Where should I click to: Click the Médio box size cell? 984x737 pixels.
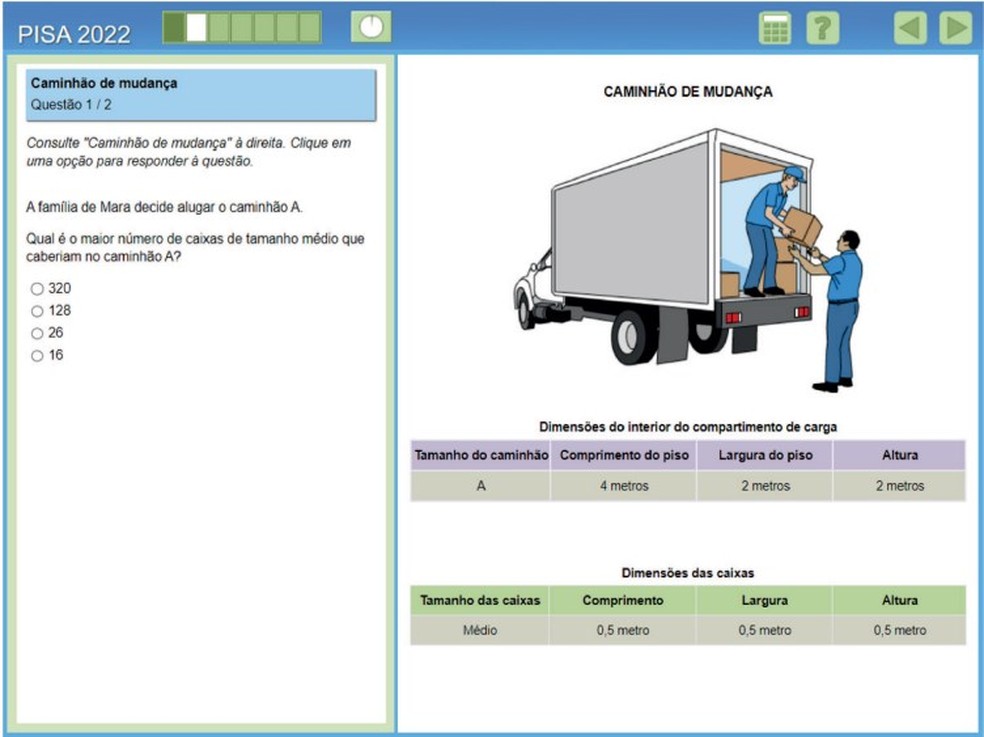(480, 631)
